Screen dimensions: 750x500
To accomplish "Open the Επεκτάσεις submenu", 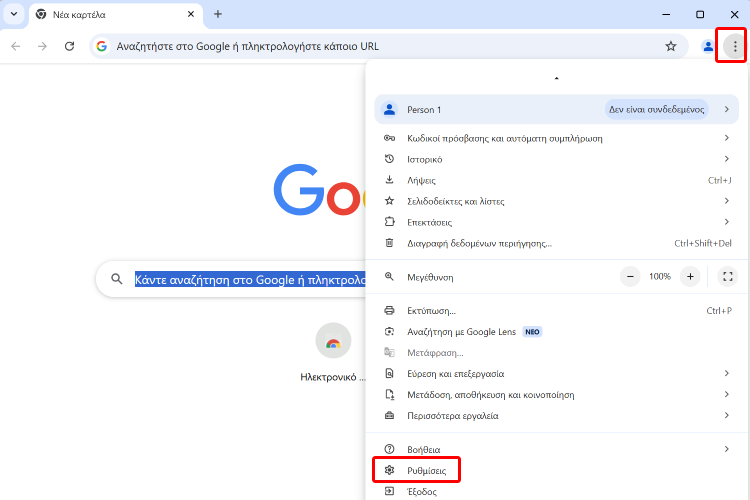I will [x=556, y=222].
